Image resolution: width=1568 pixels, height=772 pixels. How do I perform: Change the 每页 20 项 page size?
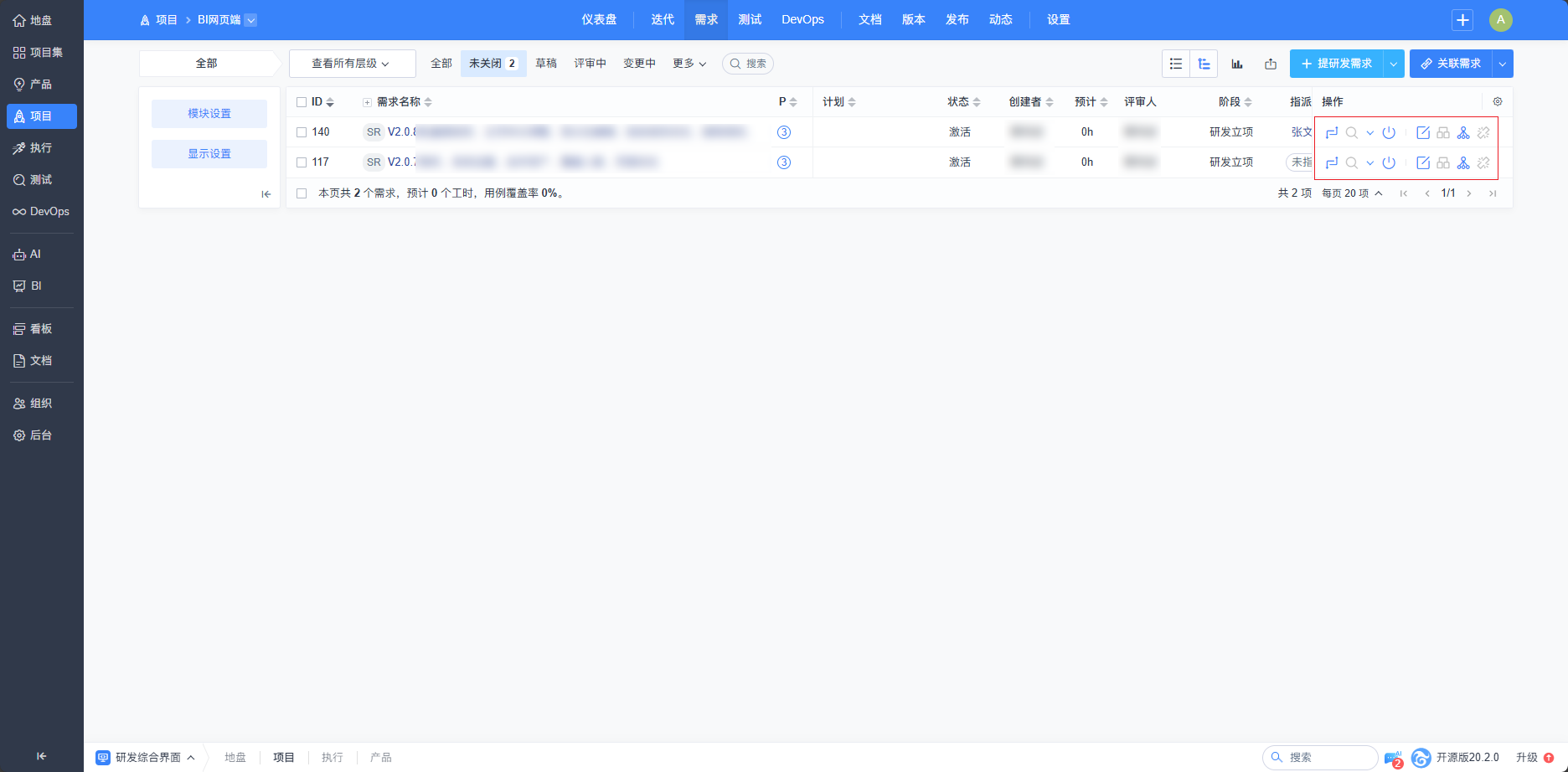point(1352,193)
